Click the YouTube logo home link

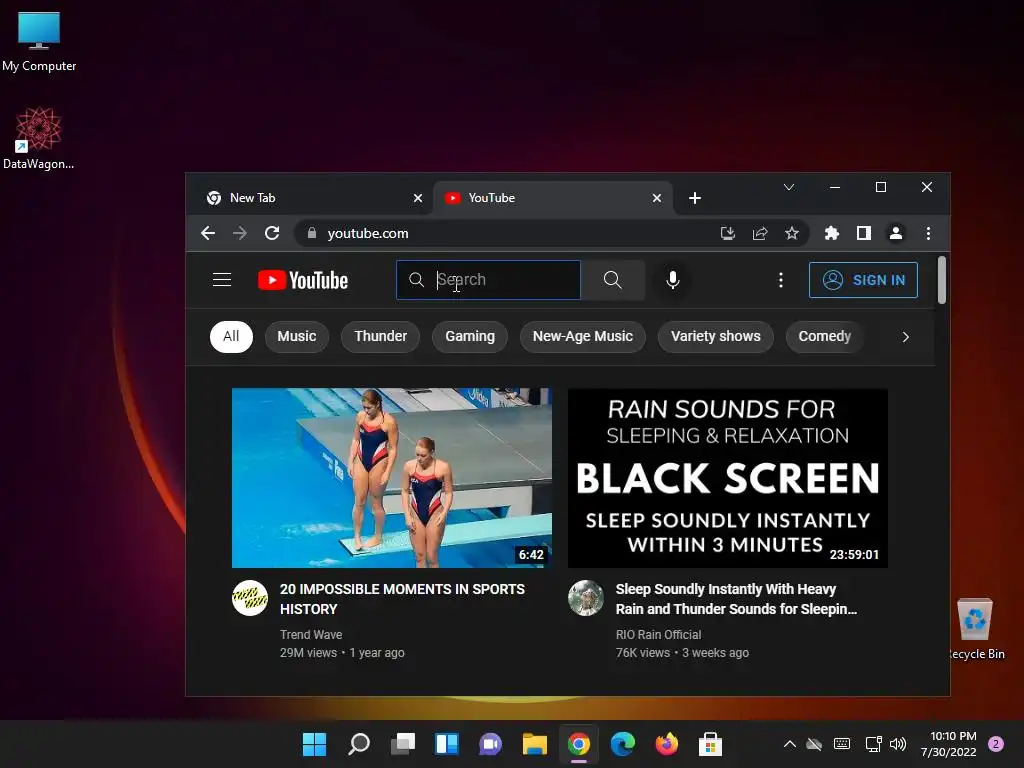303,280
